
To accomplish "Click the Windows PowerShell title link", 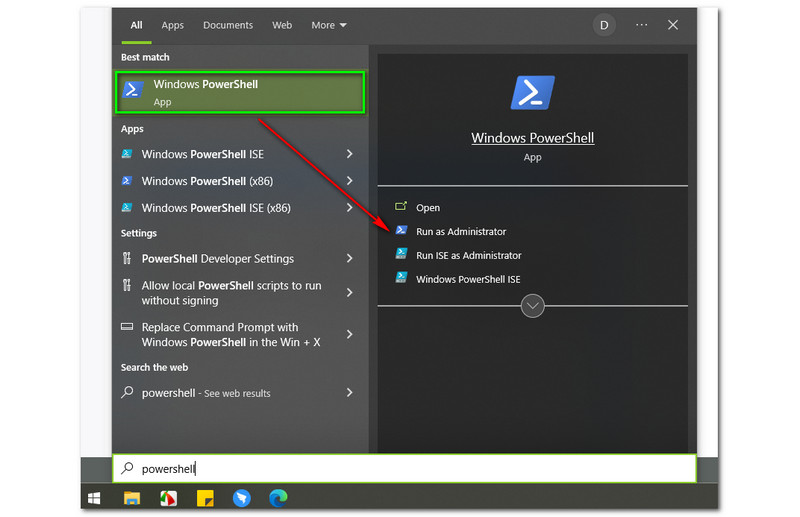I will point(532,138).
